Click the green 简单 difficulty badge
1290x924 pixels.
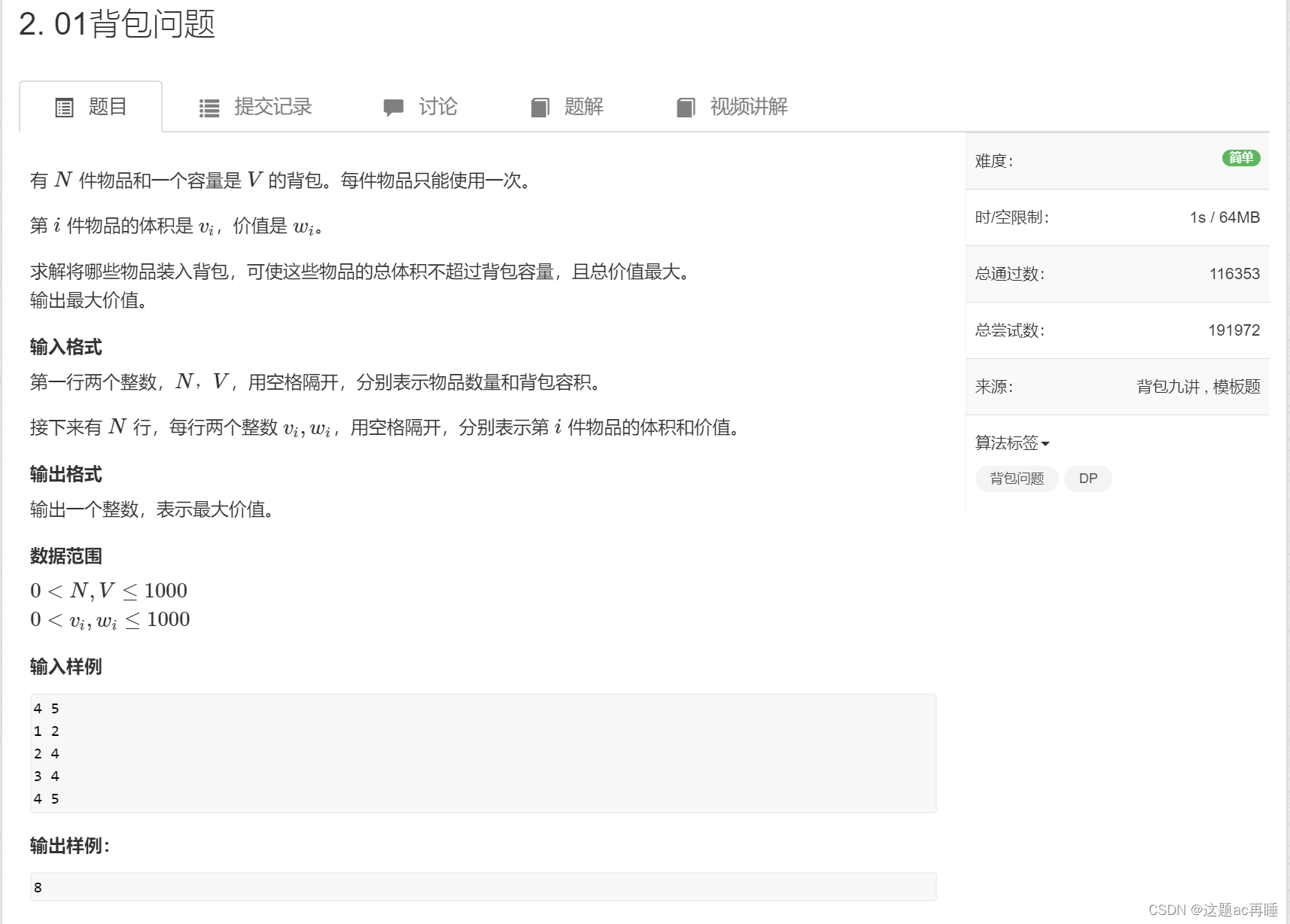click(x=1240, y=159)
